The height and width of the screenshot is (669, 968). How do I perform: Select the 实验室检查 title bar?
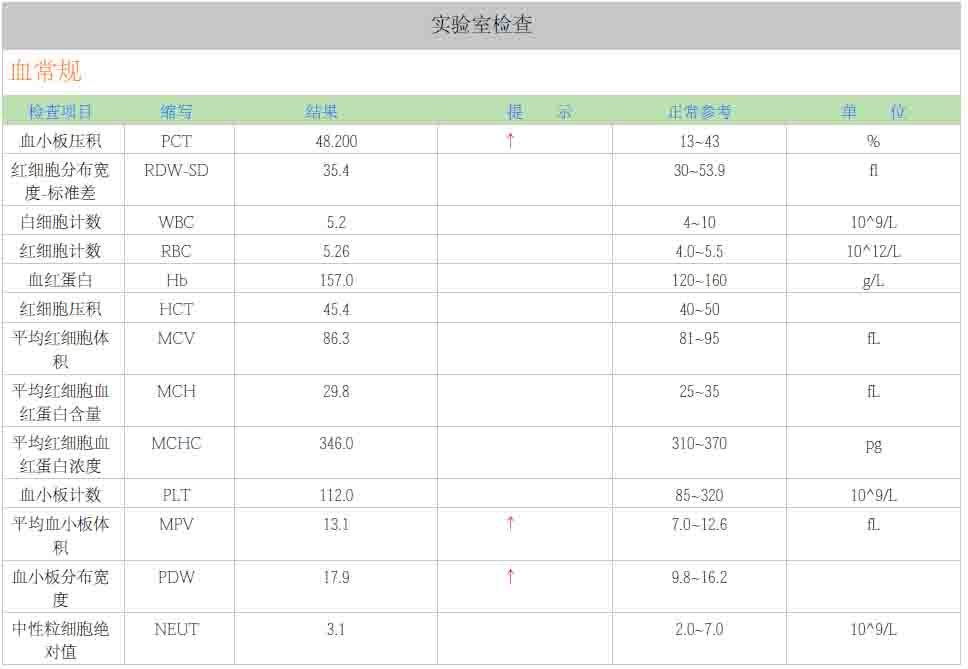(482, 25)
